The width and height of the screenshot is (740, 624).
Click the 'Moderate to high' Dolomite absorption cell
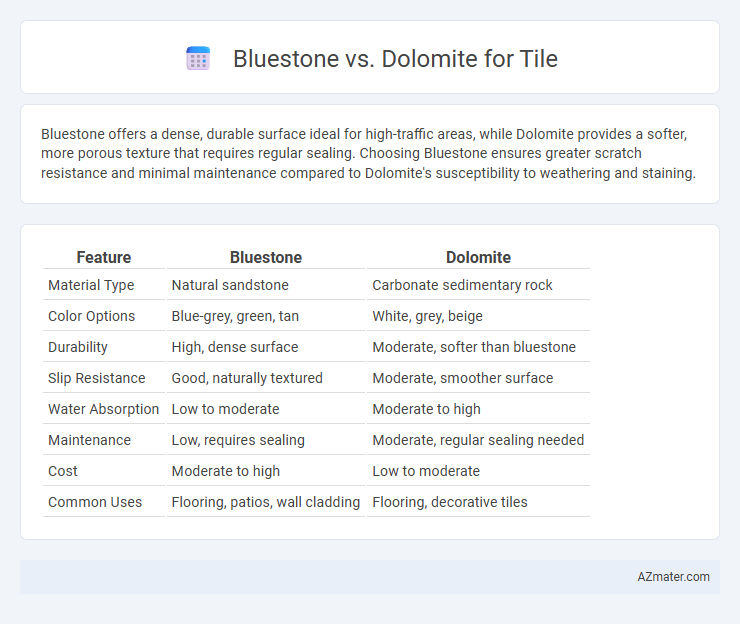[x=426, y=409]
